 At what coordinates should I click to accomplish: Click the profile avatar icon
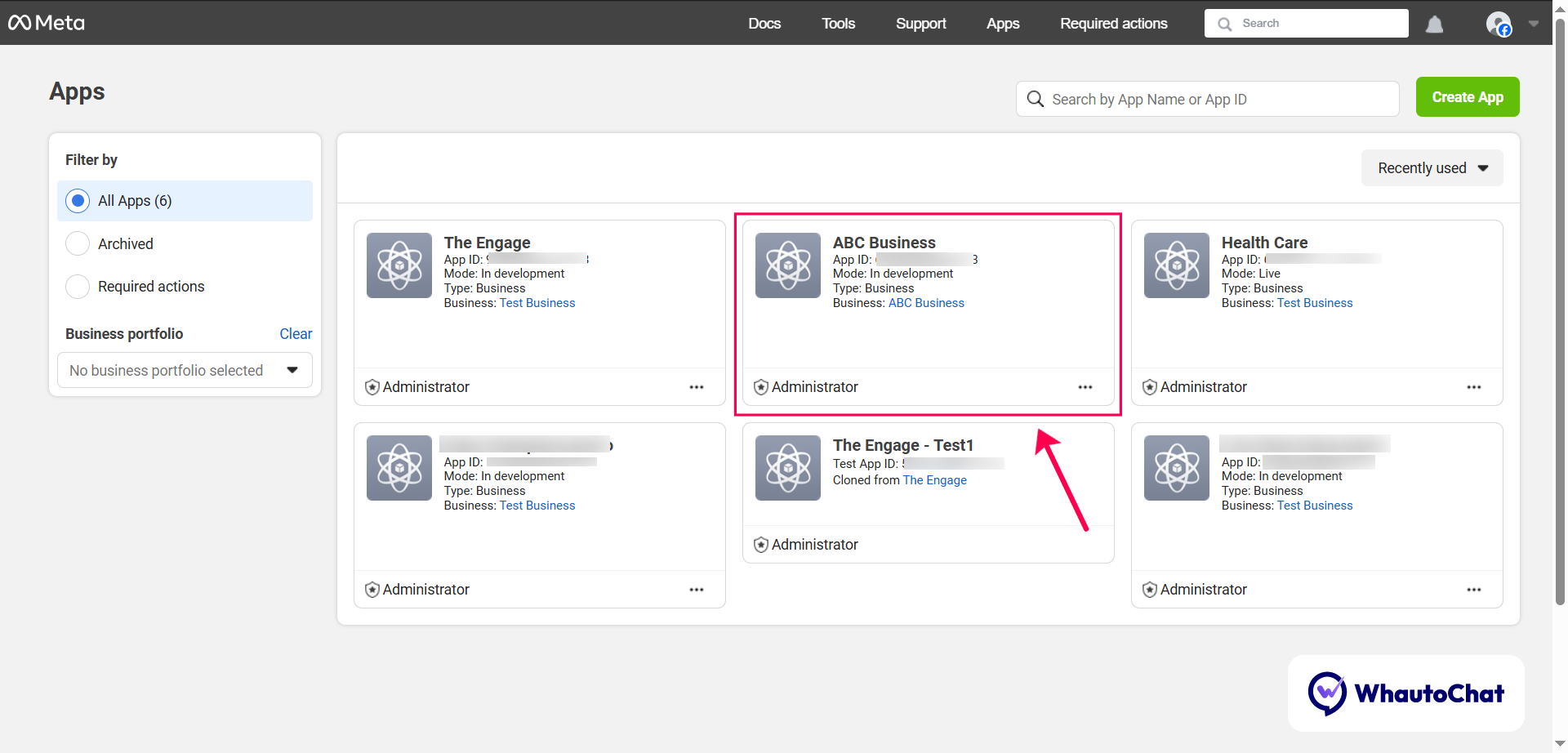click(x=1498, y=24)
